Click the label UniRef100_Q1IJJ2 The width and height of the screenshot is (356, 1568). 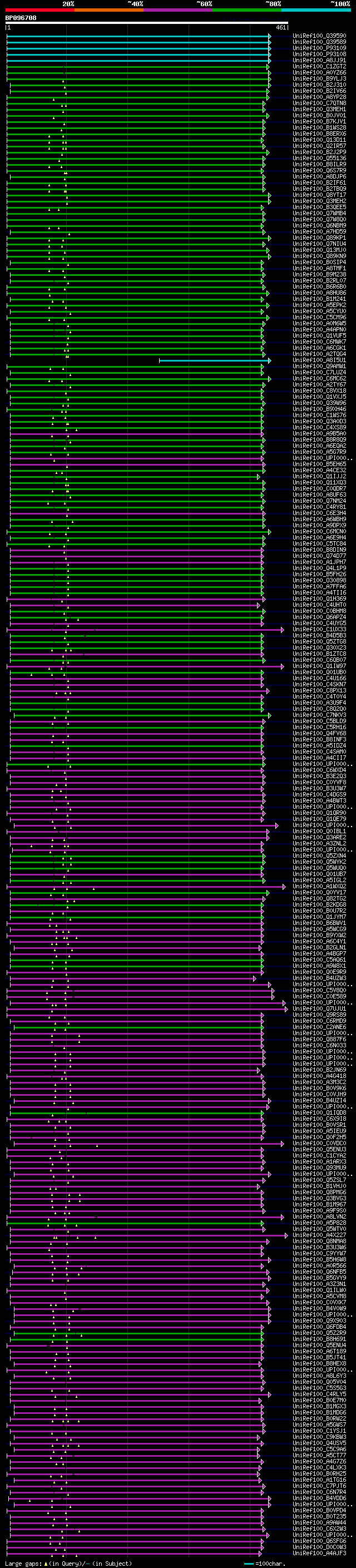(319, 476)
